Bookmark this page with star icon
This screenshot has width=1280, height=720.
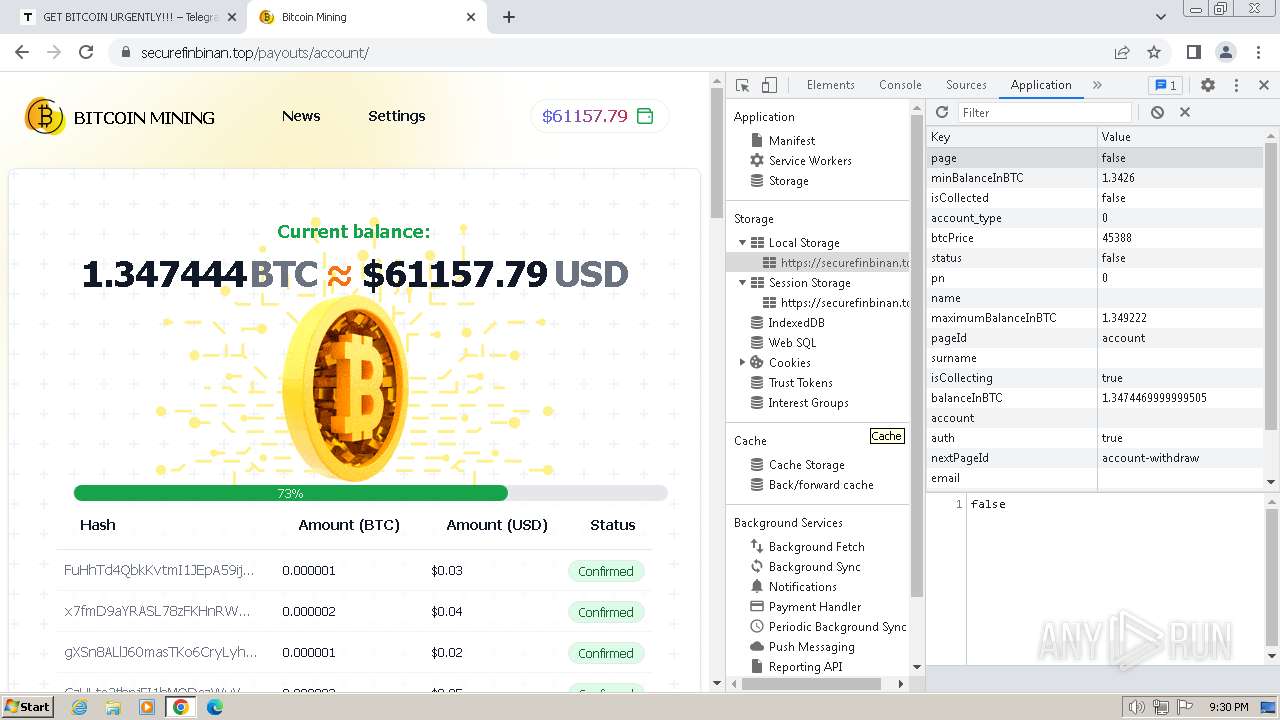point(1154,52)
